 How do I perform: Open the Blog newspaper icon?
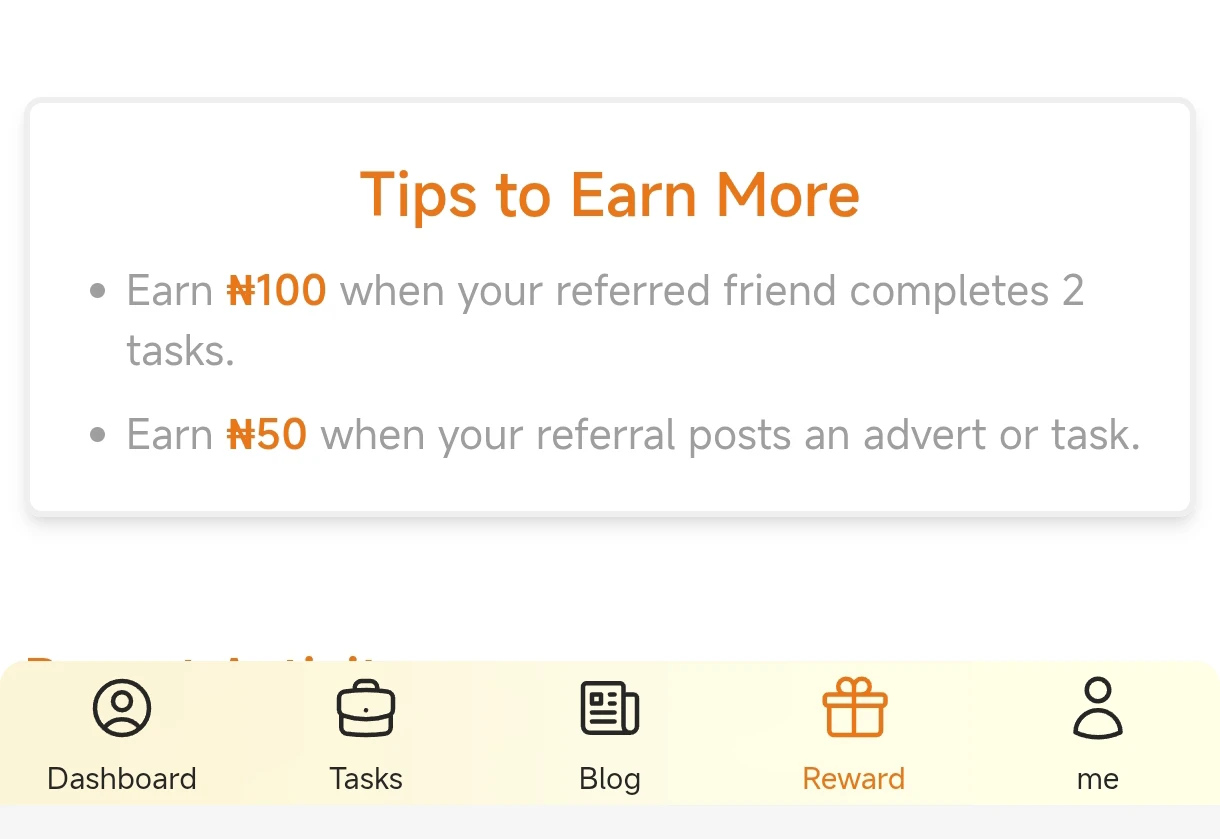610,707
